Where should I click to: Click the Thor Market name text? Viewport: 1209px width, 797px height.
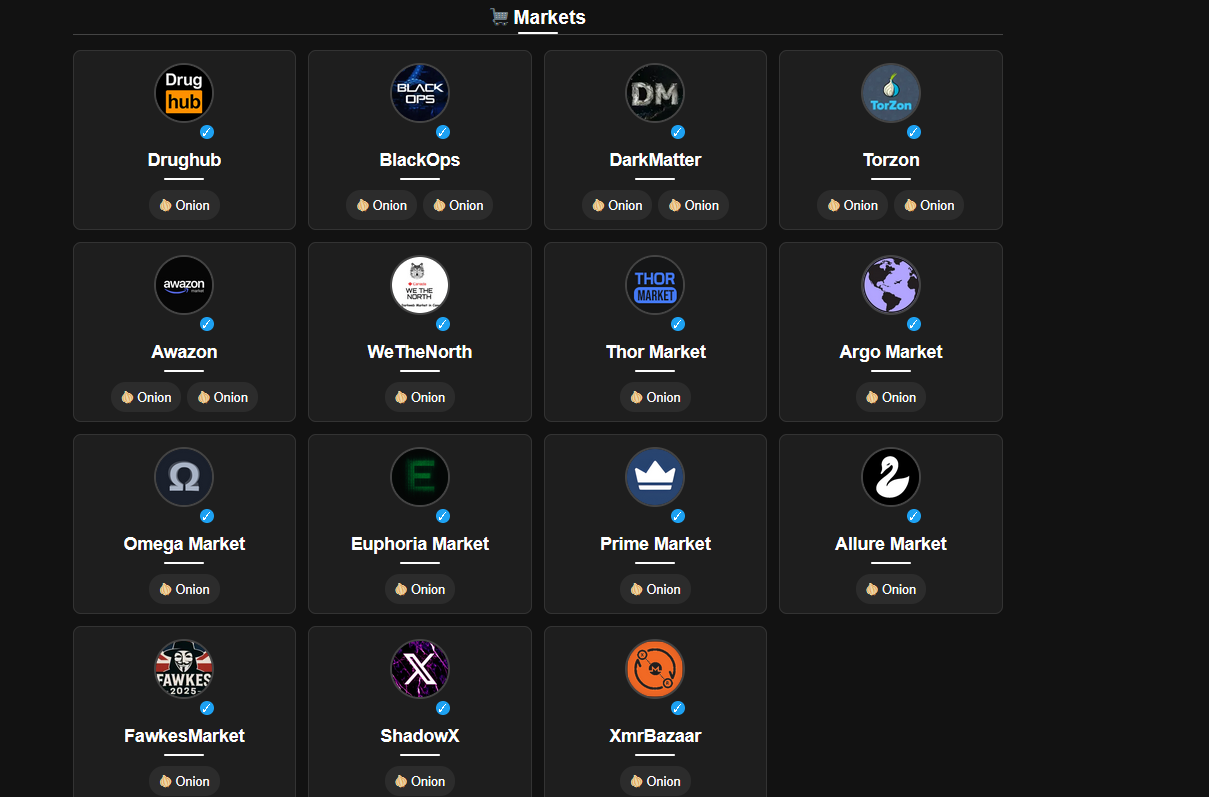[655, 352]
